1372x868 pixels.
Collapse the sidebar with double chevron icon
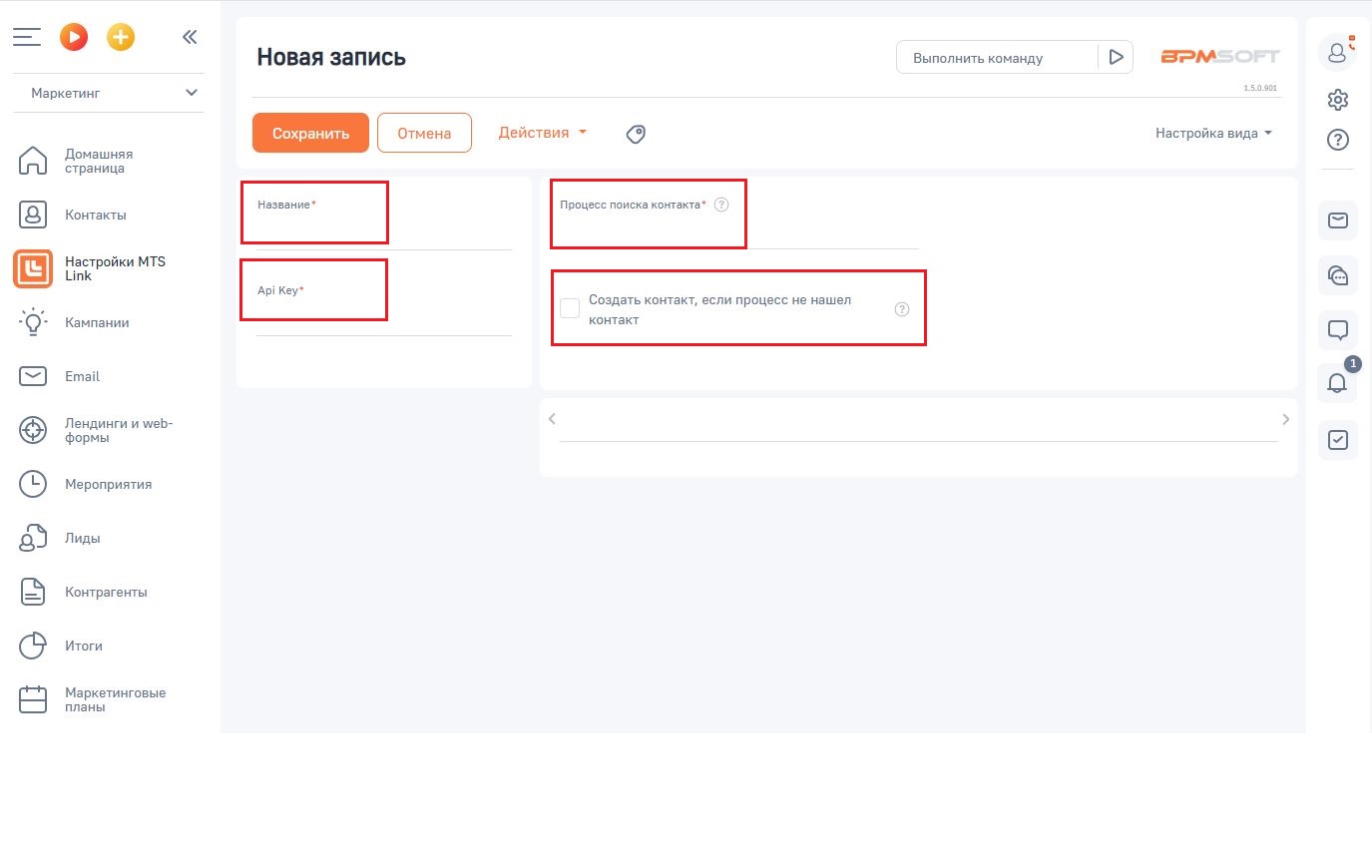(190, 38)
